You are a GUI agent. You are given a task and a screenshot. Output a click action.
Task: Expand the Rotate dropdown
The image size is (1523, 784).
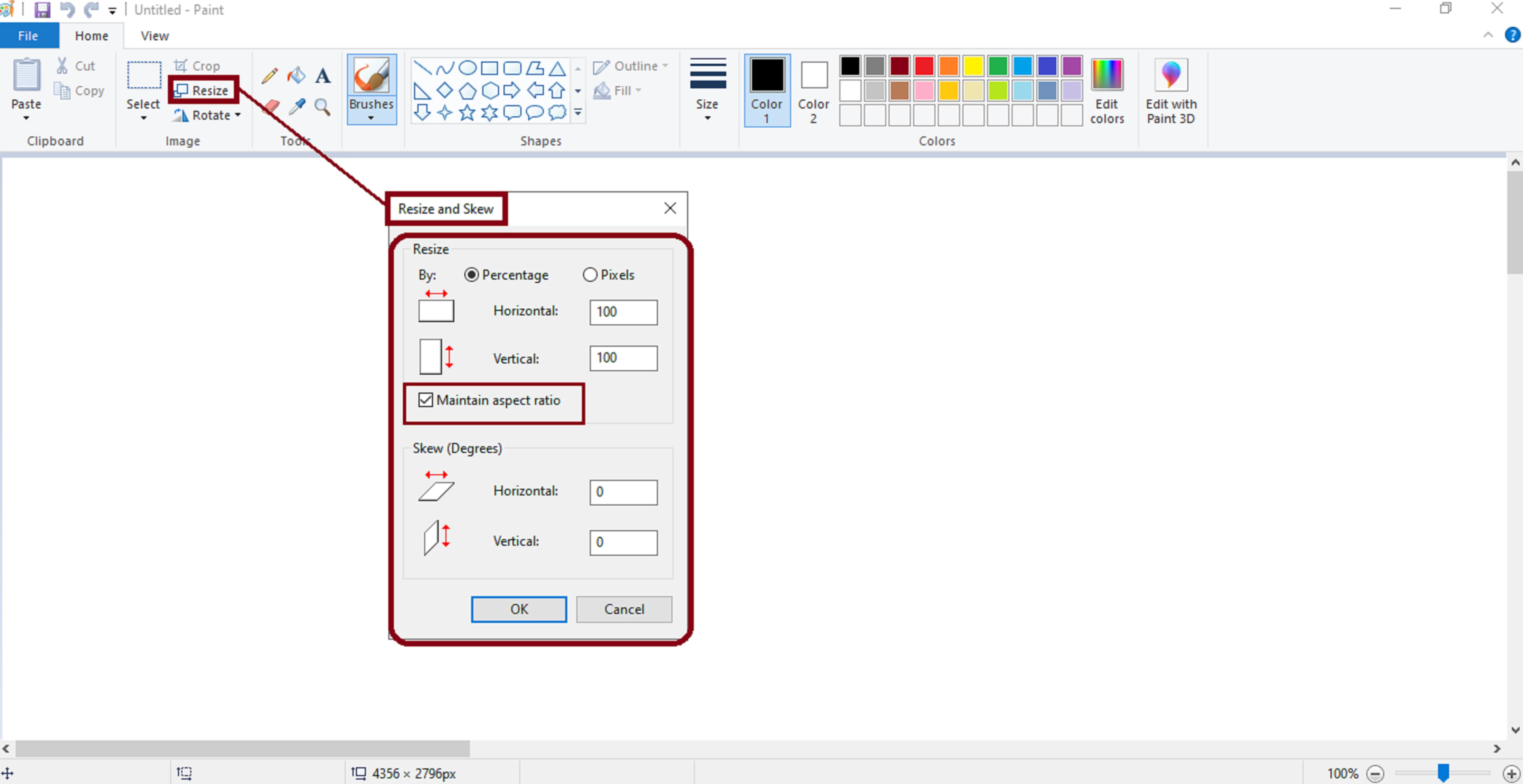238,115
